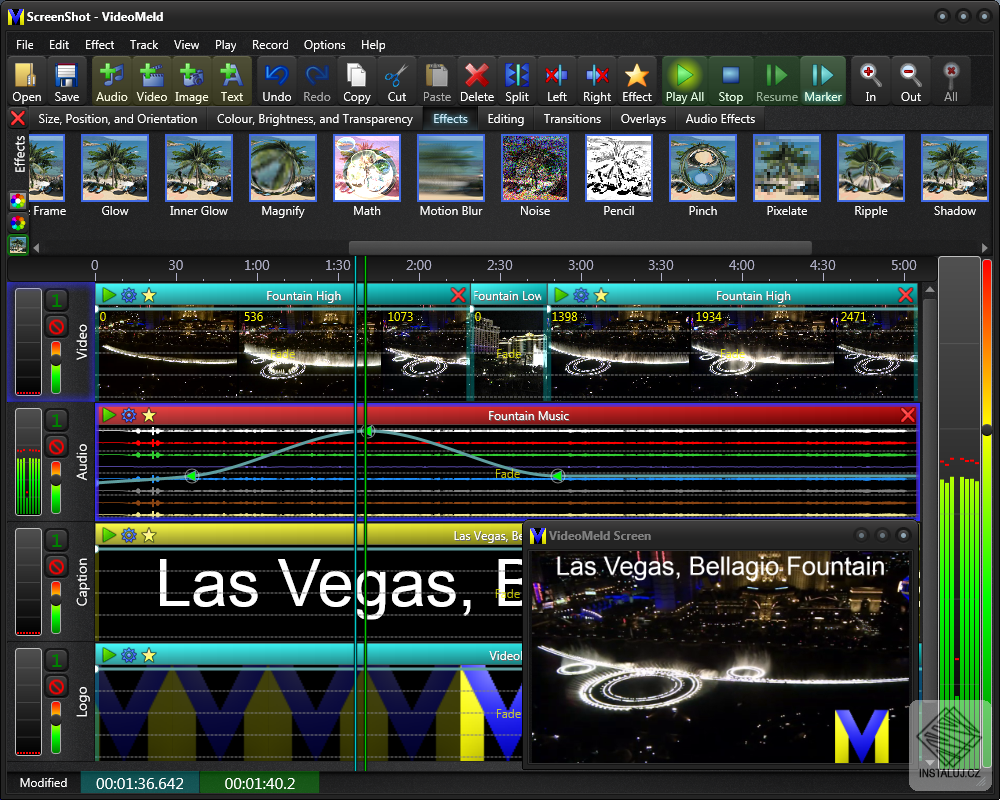Click the Open toolbar icon

26,81
